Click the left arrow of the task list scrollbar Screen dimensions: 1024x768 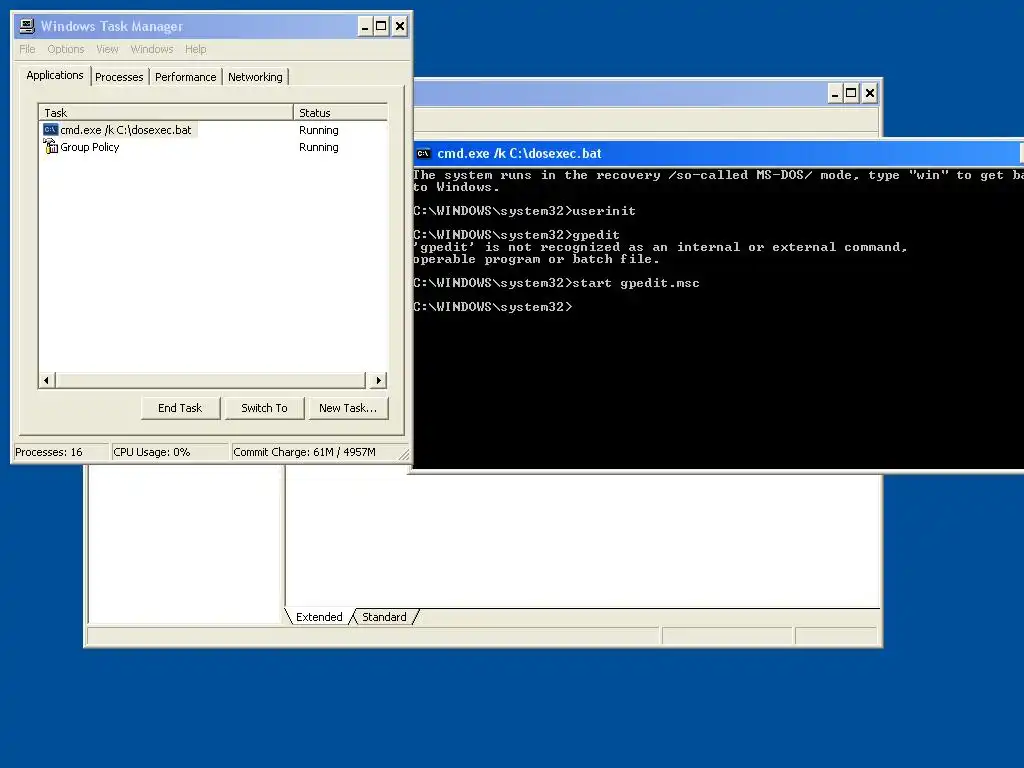(x=46, y=380)
